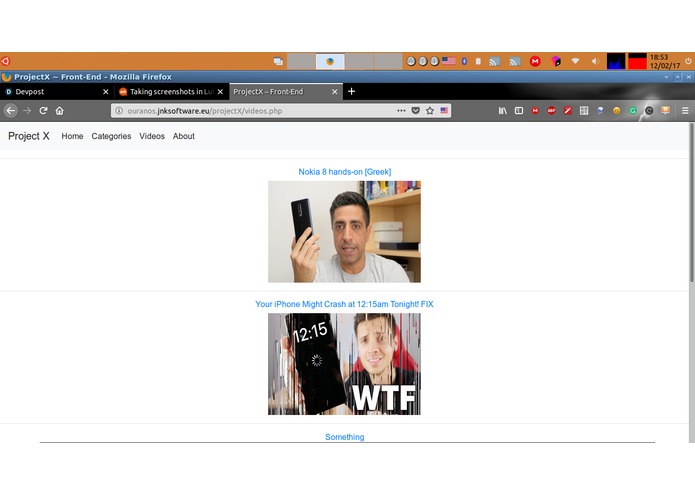Open the Wi-Fi network indicator in panel
The width and height of the screenshot is (695, 494).
coord(575,61)
